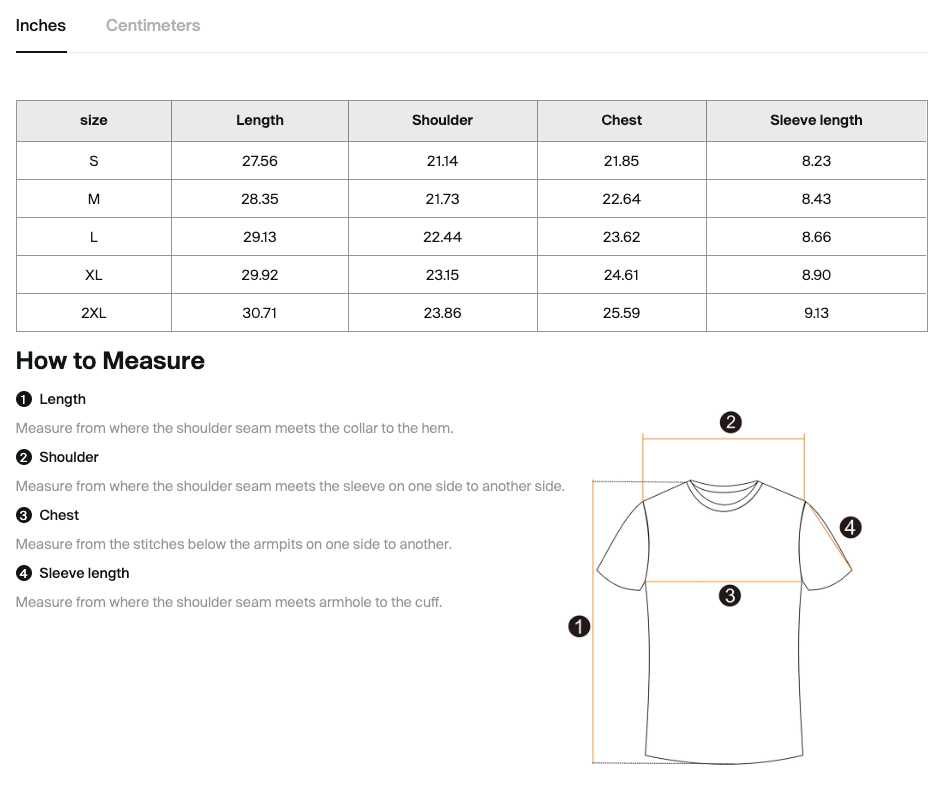Click the number 1 bullet beside Length
This screenshot has width=942, height=791.
coord(24,399)
